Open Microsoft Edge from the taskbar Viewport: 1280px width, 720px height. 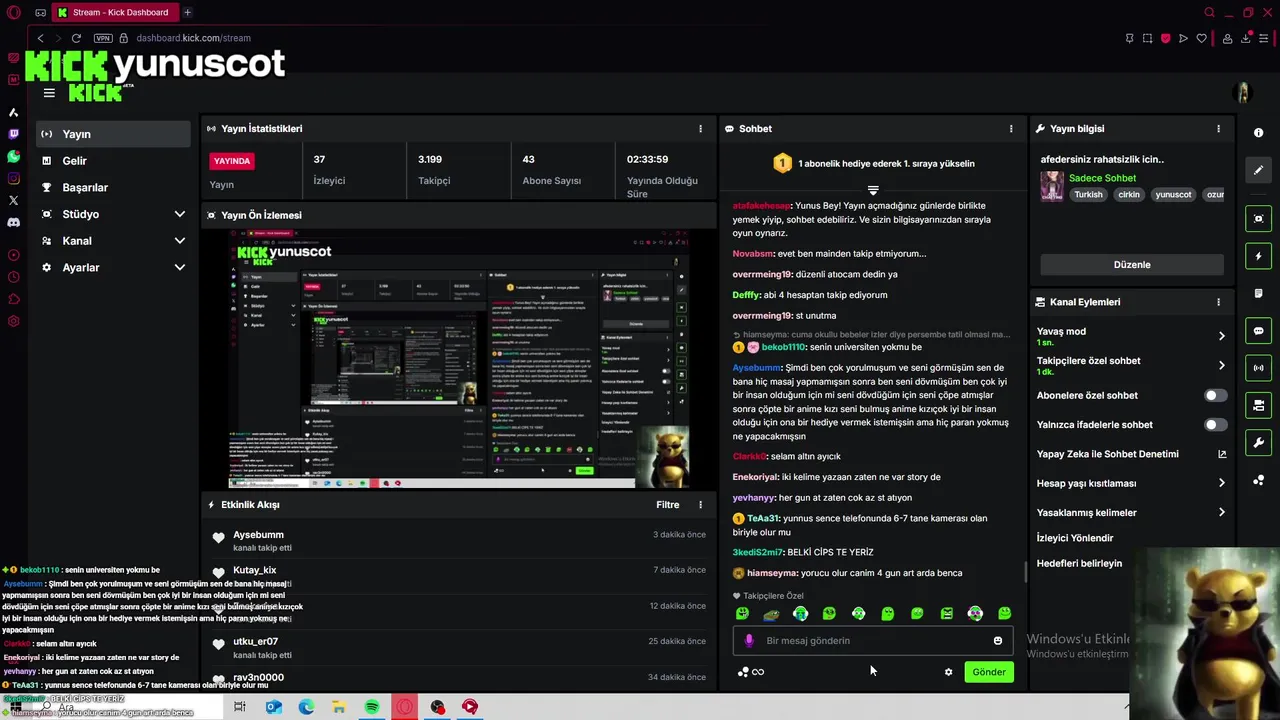pos(306,707)
